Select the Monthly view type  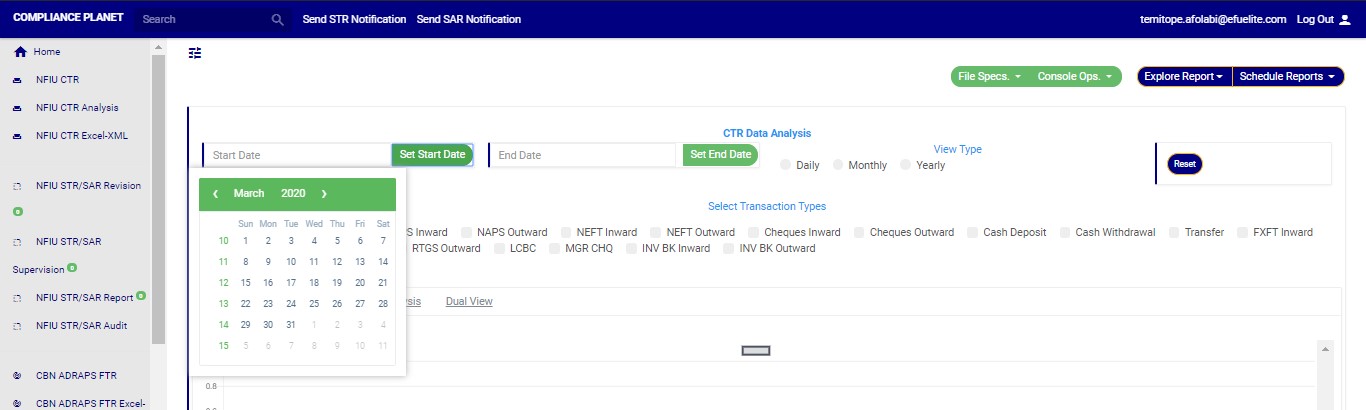click(838, 165)
